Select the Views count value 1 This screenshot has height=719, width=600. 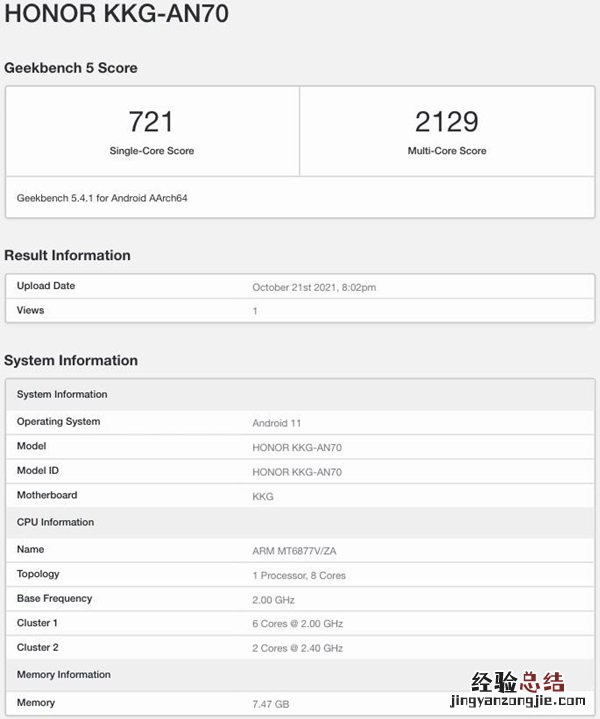tap(255, 311)
